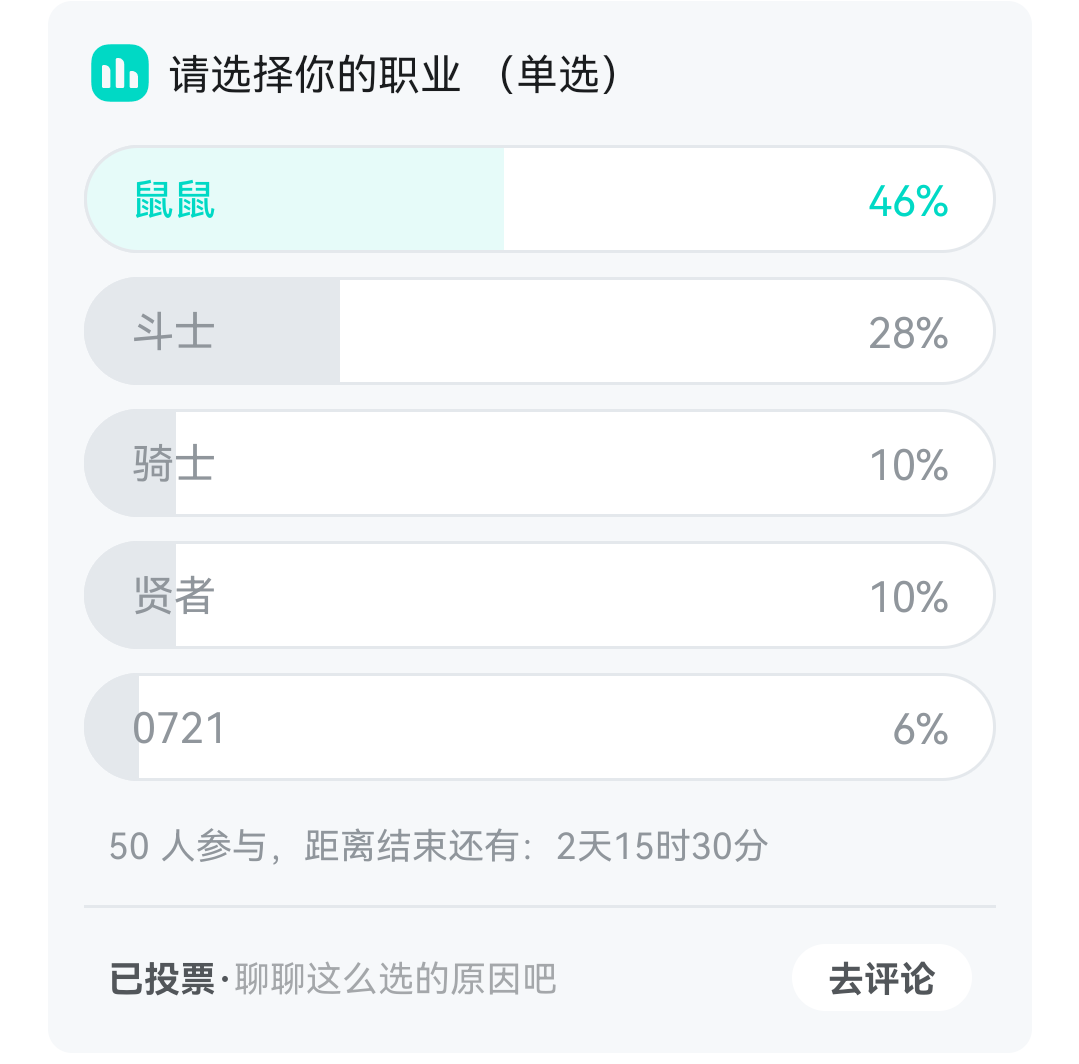This screenshot has height=1064, width=1079.
Task: Click the teal progress fill of 鼠鼠
Action: (295, 199)
